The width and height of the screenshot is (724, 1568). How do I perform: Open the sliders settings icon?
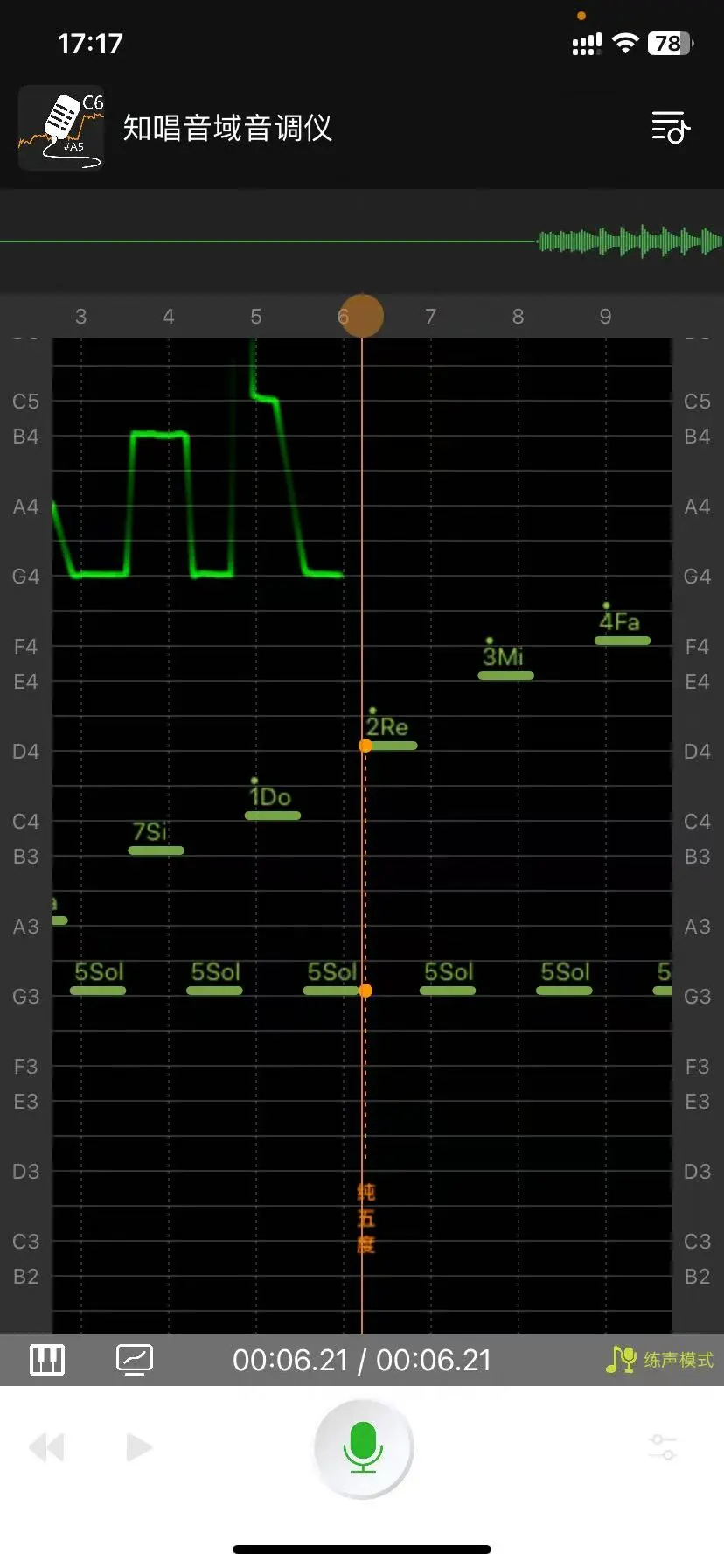[x=663, y=1447]
